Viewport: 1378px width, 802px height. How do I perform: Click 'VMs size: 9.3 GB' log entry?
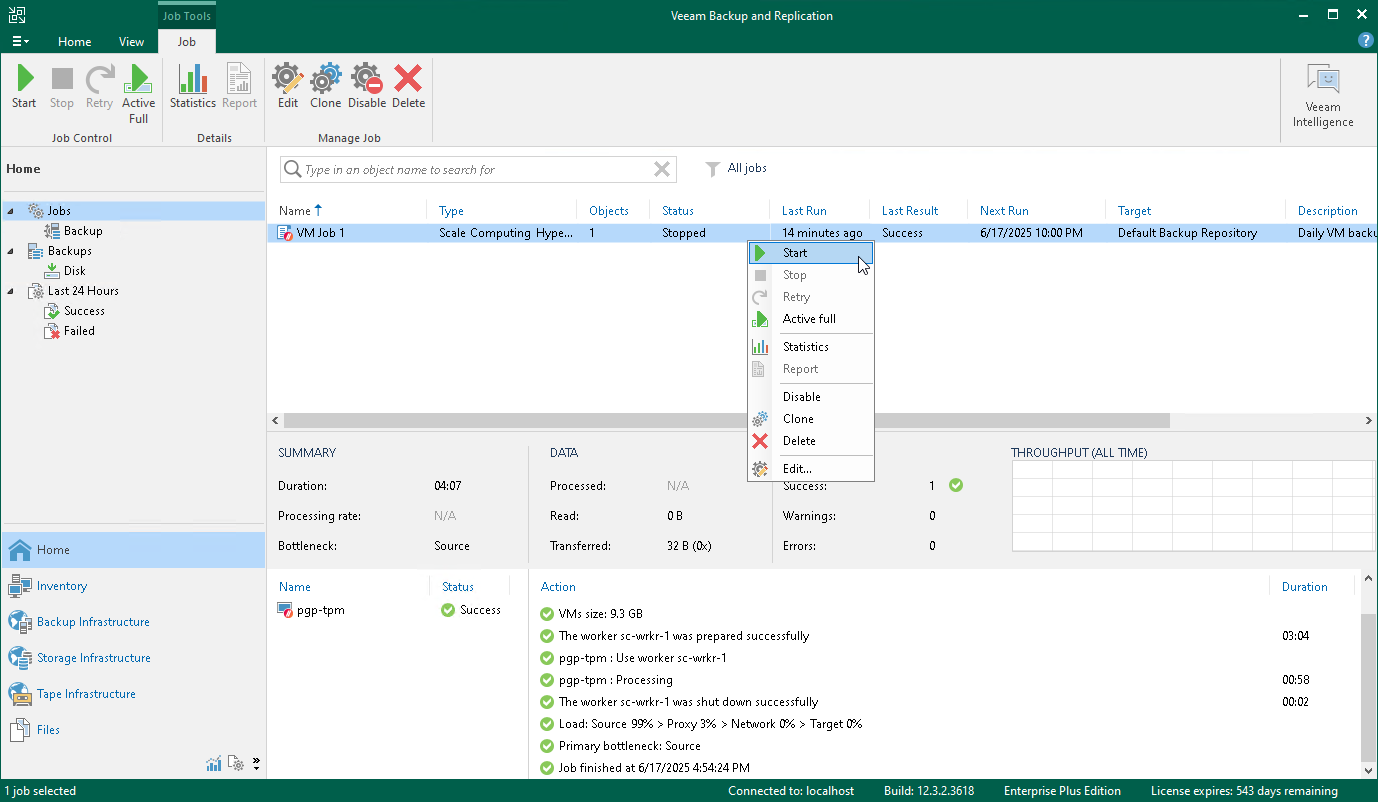(600, 614)
